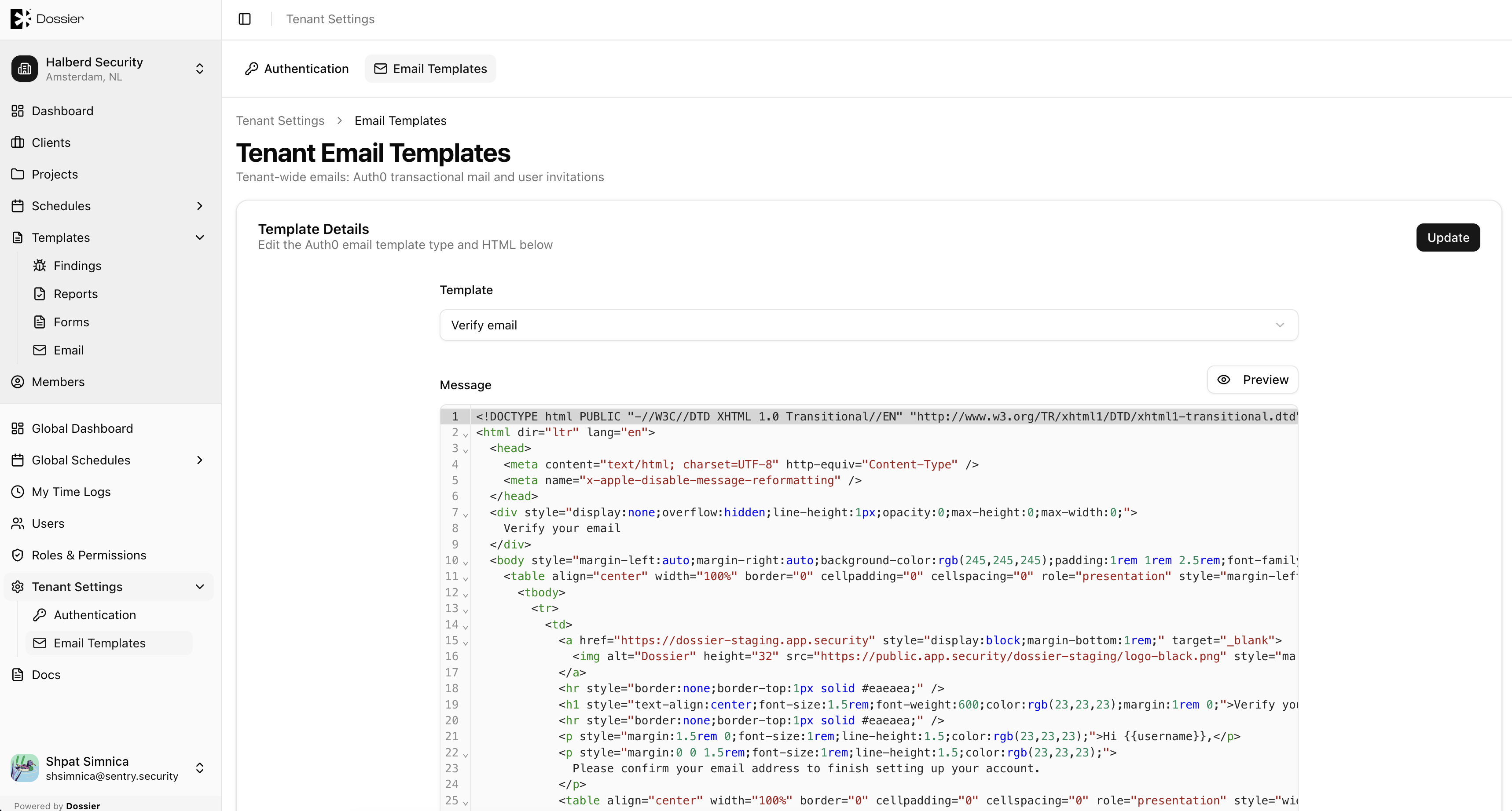The width and height of the screenshot is (1512, 811).
Task: Open the Findings bug icon item
Action: (x=39, y=265)
